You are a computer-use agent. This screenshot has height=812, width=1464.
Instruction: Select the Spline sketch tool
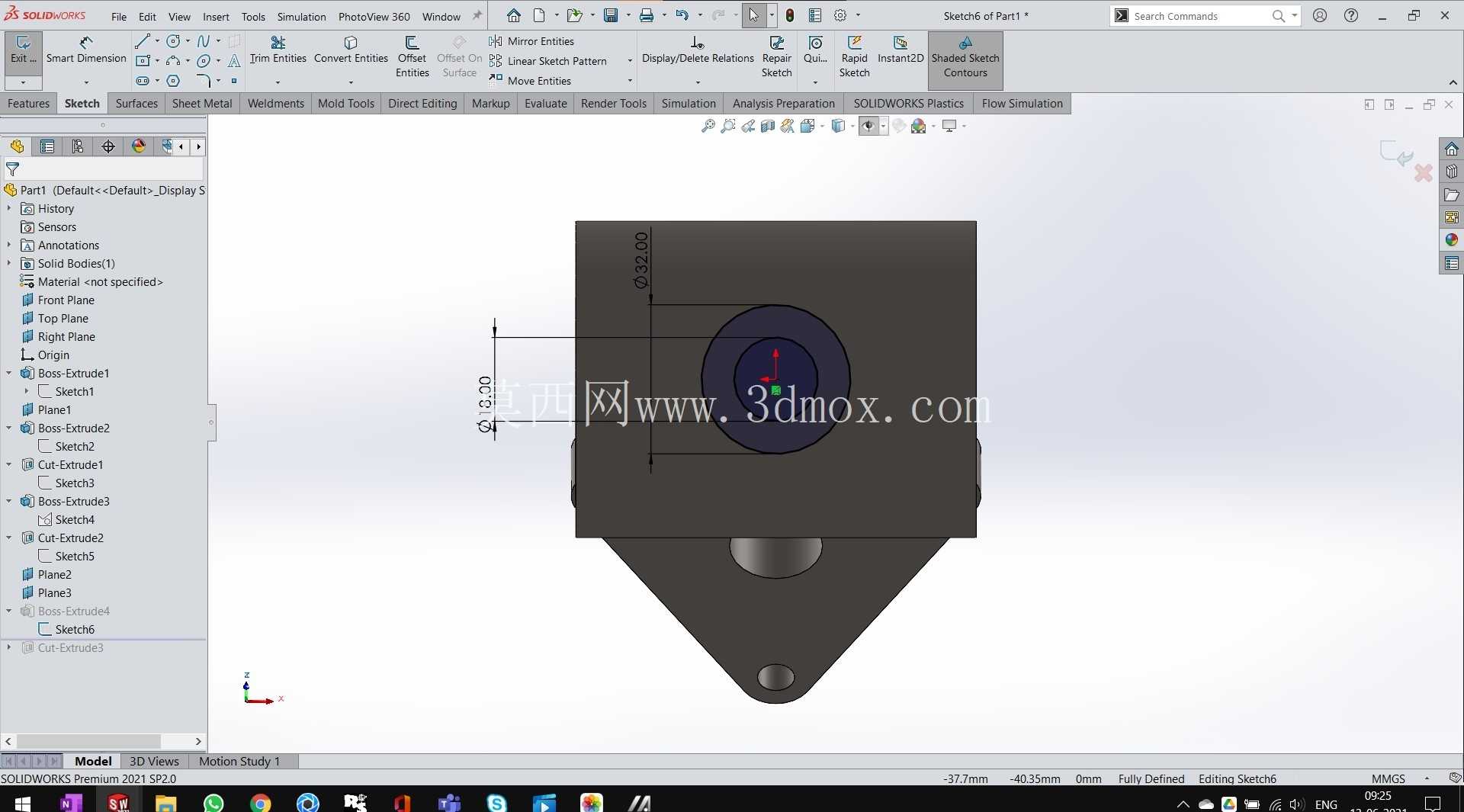click(204, 41)
